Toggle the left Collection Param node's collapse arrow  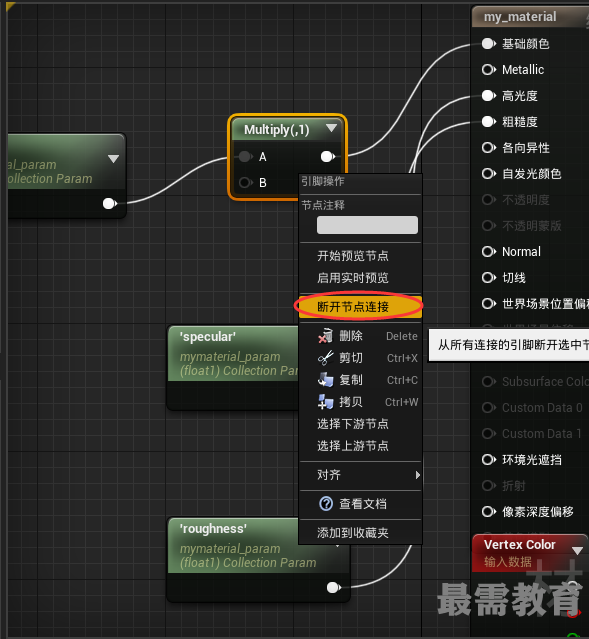(x=113, y=159)
